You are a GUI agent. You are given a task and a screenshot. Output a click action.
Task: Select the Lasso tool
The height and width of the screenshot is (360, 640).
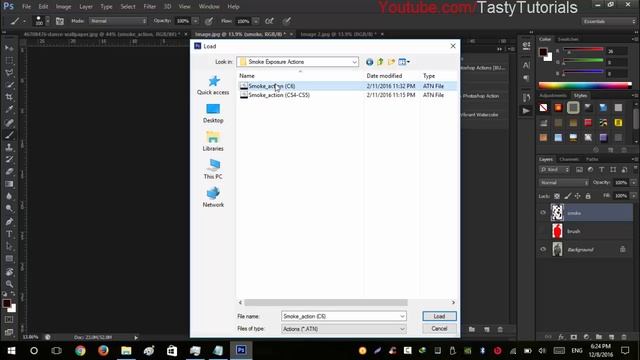click(9, 73)
